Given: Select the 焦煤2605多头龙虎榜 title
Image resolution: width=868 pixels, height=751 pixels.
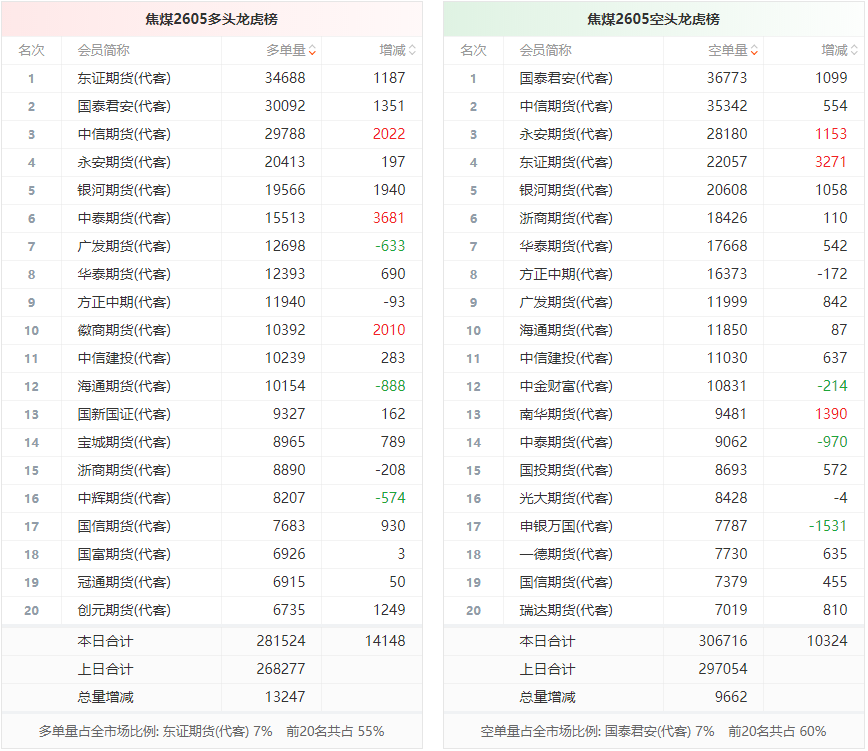Looking at the screenshot, I should tap(211, 19).
